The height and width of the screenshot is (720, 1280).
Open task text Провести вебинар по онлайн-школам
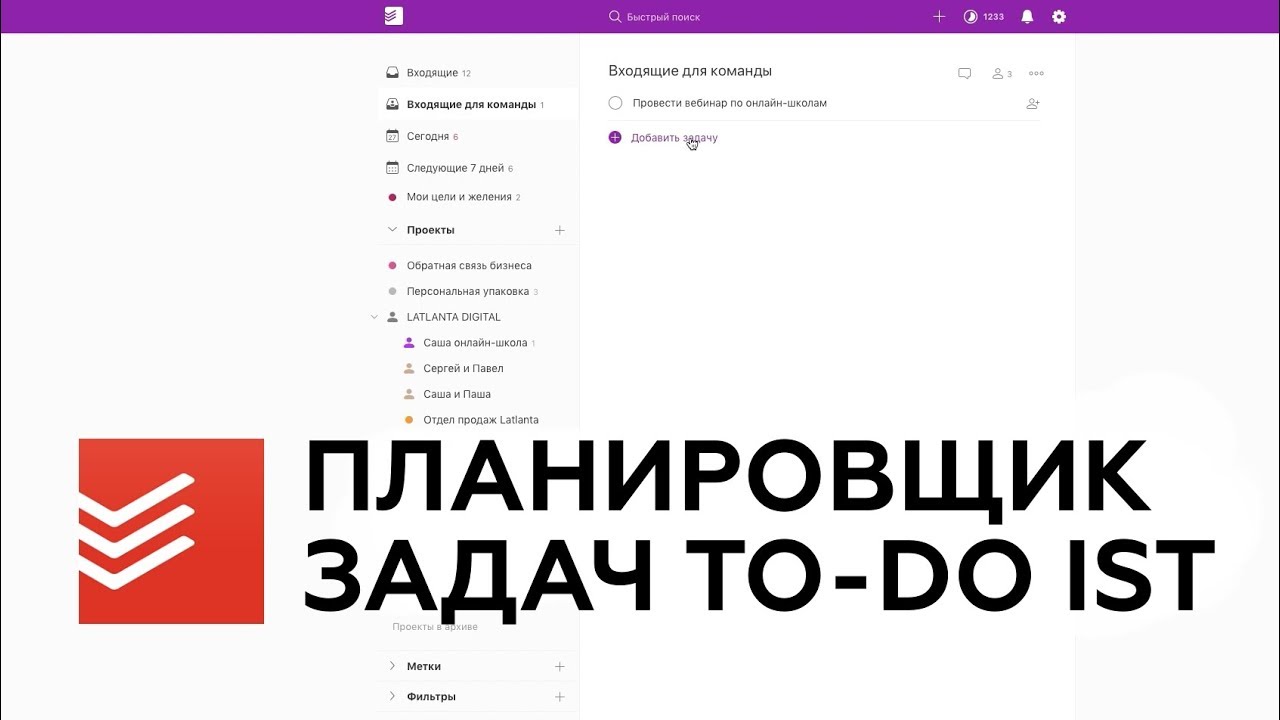pyautogui.click(x=730, y=103)
